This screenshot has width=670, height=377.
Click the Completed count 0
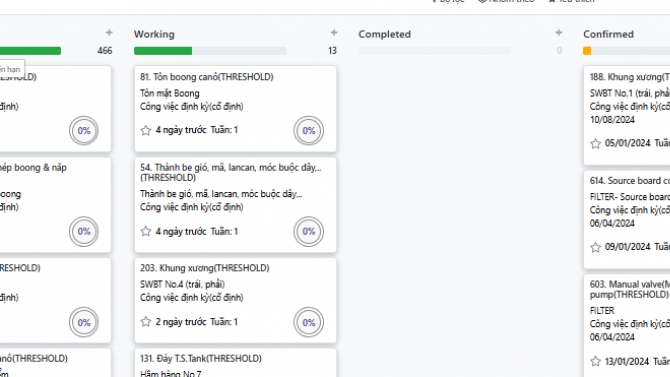559,51
